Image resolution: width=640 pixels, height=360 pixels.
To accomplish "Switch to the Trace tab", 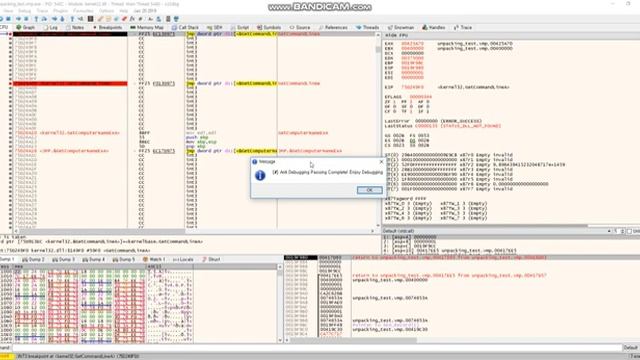I will 463,27.
